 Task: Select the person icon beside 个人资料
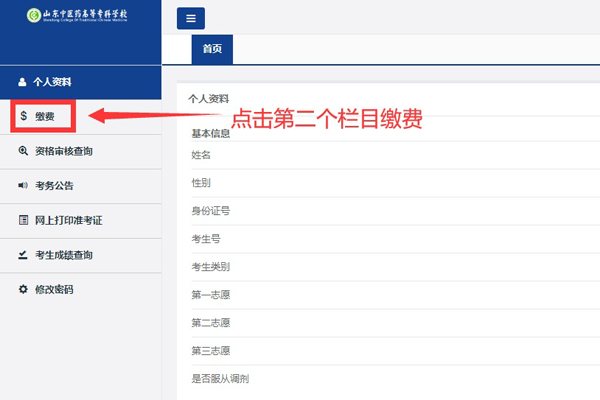coord(22,82)
